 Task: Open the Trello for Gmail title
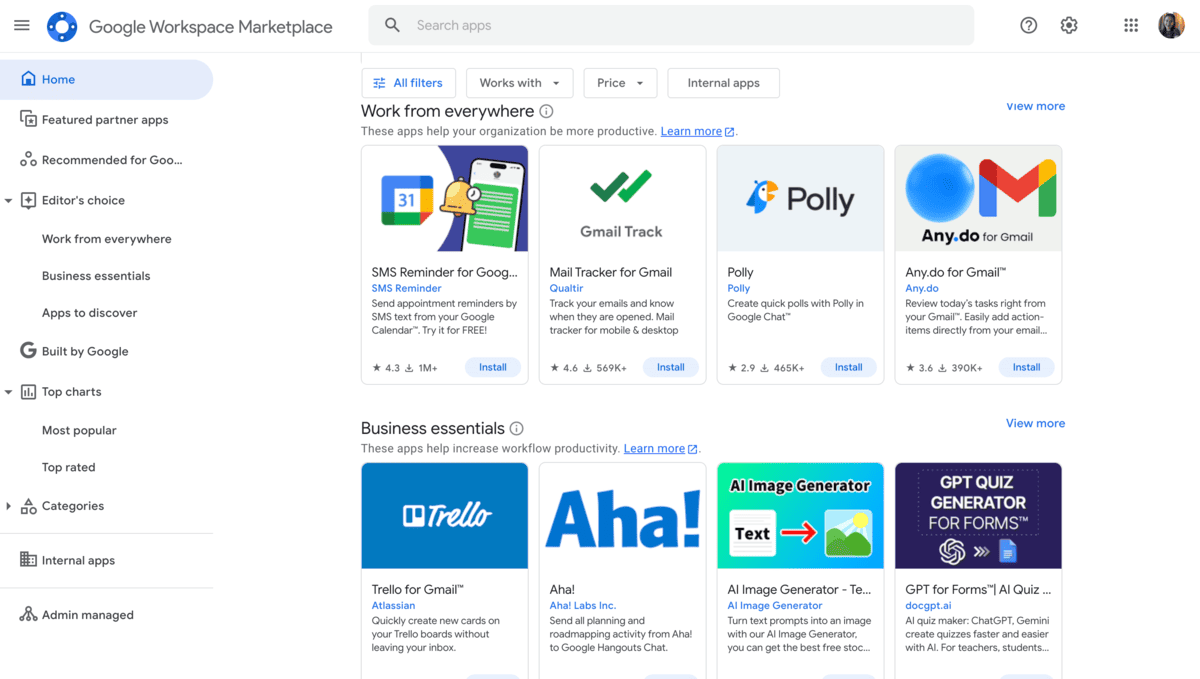coord(417,589)
